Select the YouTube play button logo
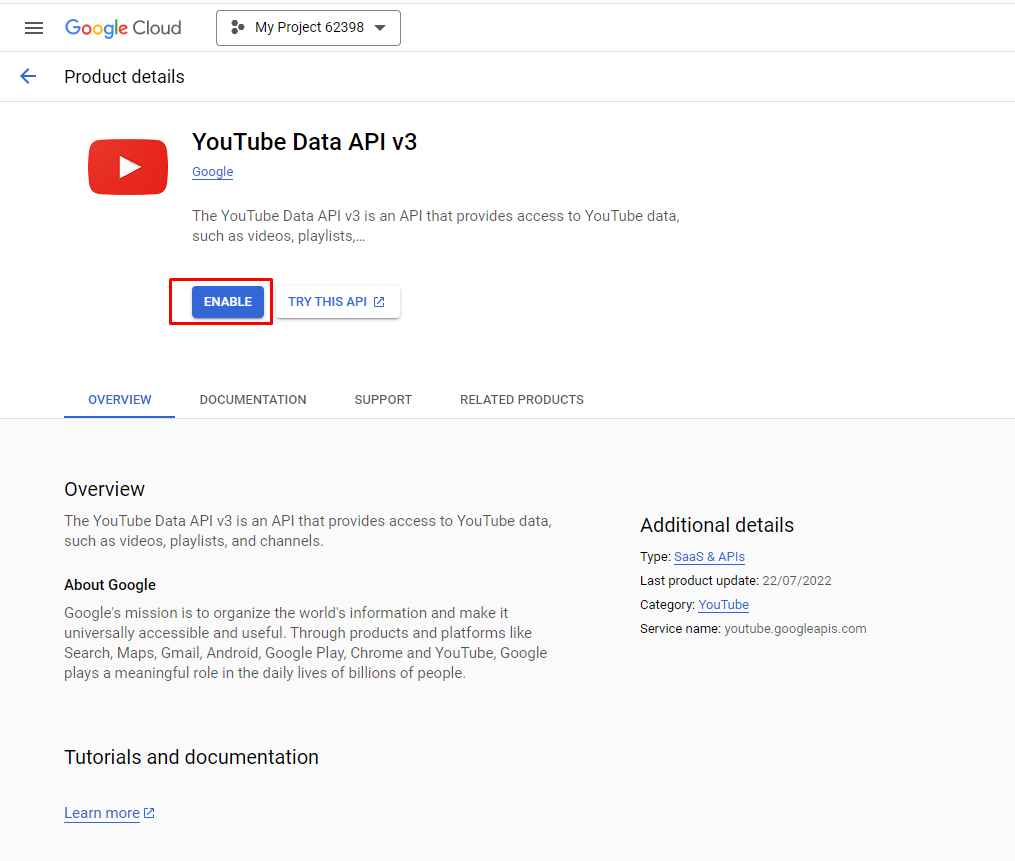The image size is (1015, 861). pos(127,166)
